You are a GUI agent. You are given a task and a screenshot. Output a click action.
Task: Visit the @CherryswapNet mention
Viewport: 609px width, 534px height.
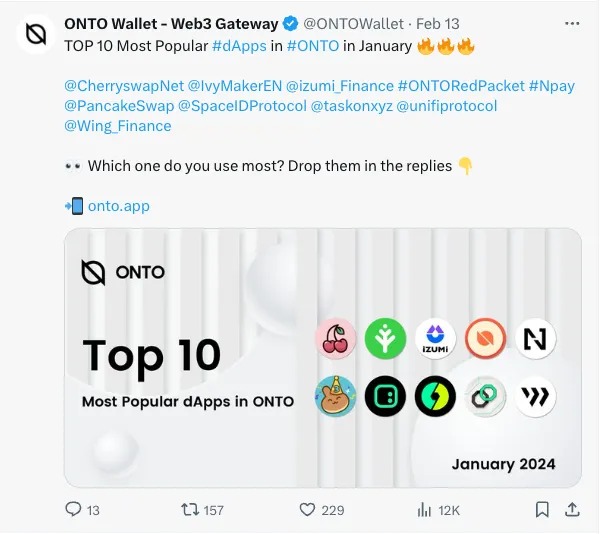click(120, 86)
